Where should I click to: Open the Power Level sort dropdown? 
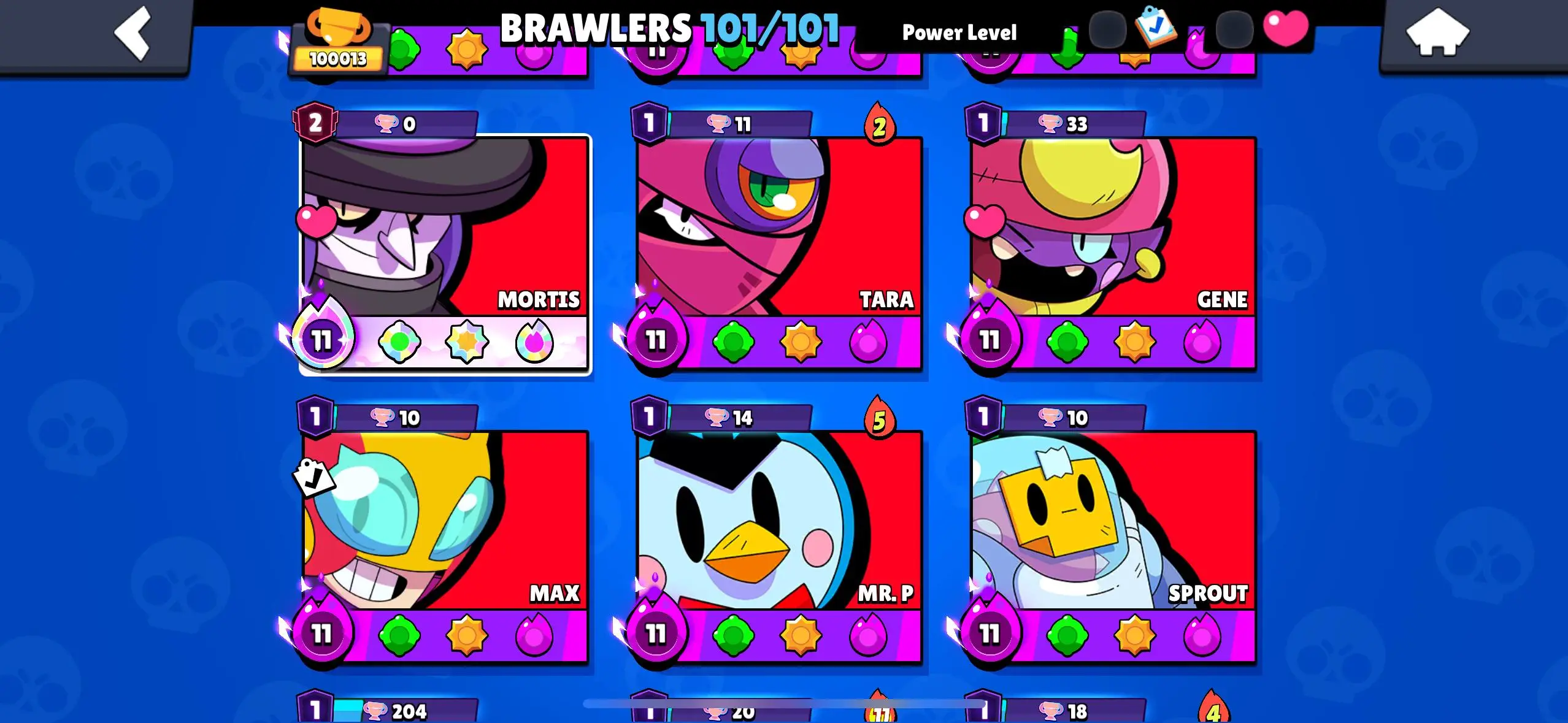tap(959, 33)
